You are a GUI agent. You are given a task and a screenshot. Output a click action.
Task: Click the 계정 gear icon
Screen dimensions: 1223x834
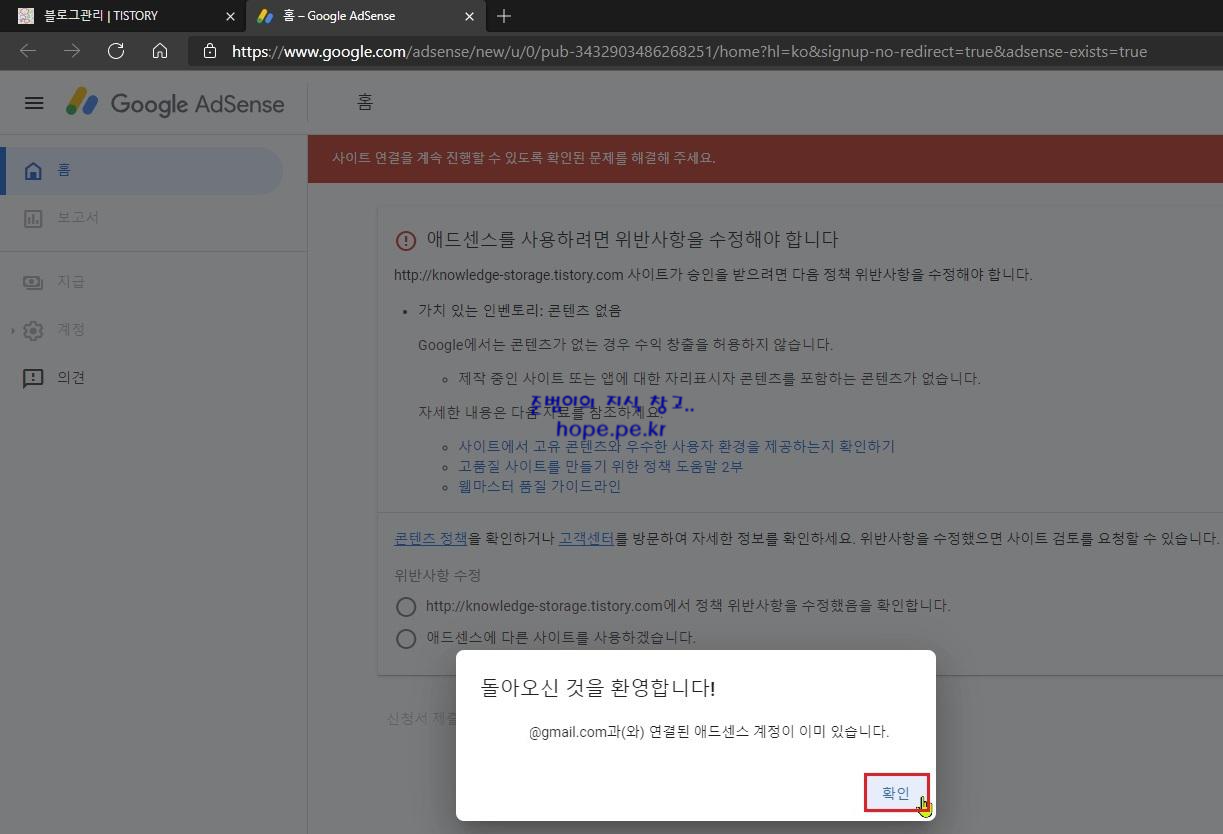[x=33, y=330]
